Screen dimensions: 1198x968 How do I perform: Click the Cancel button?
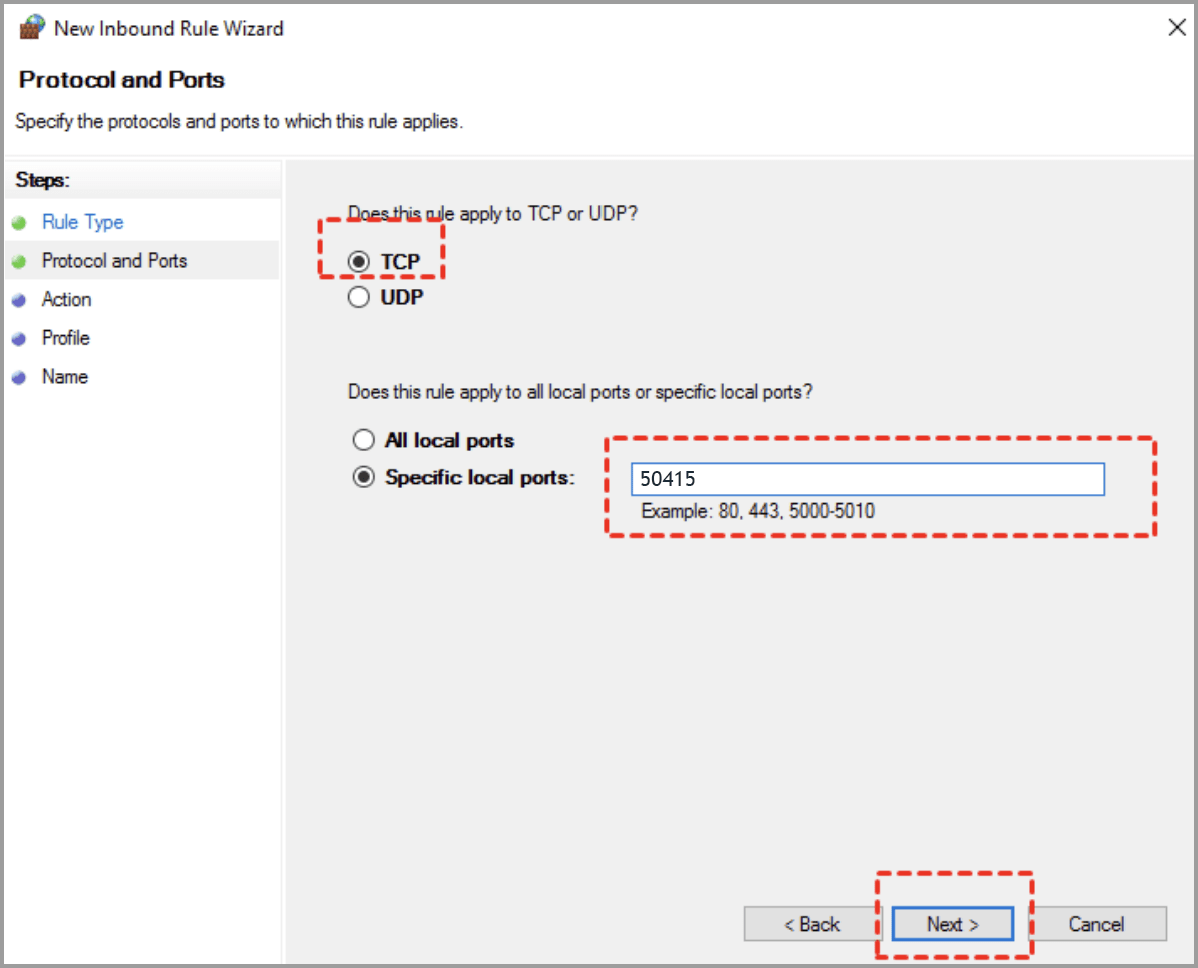pyautogui.click(x=1097, y=924)
